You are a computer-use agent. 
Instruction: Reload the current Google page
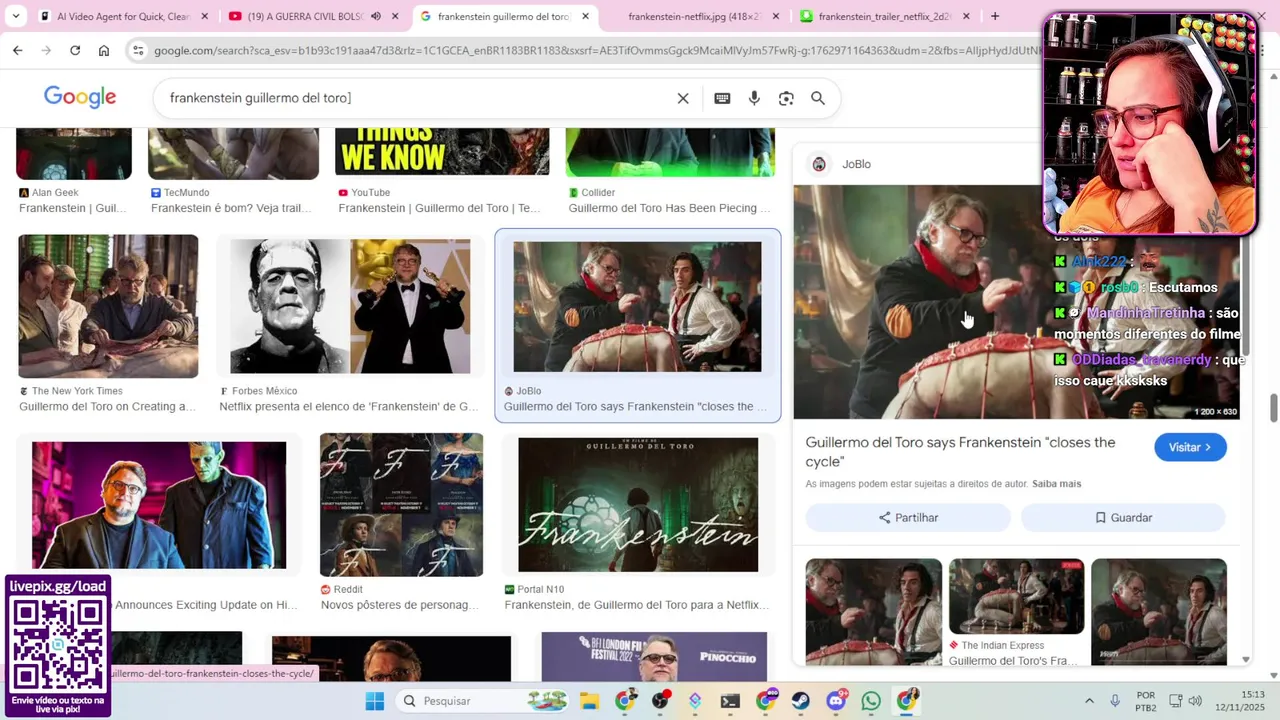coord(75,50)
